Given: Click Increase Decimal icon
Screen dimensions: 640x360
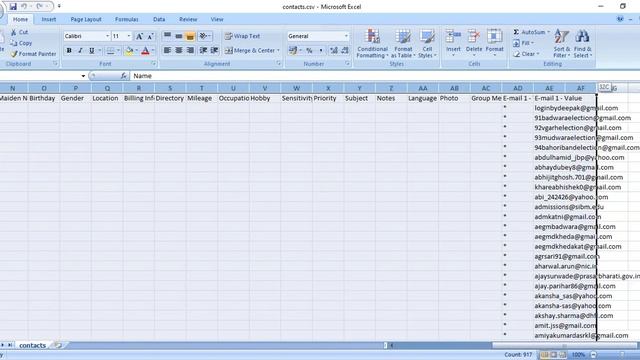Looking at the screenshot, I should click(x=334, y=50).
